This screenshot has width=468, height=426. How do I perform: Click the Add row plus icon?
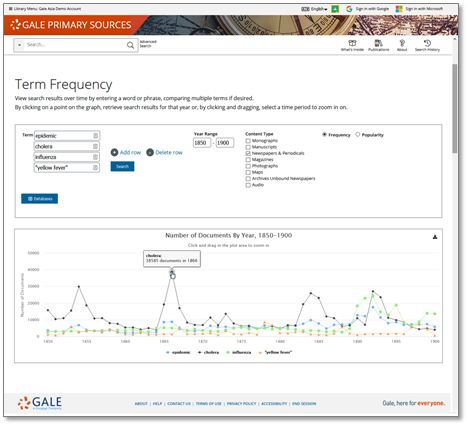coord(114,152)
